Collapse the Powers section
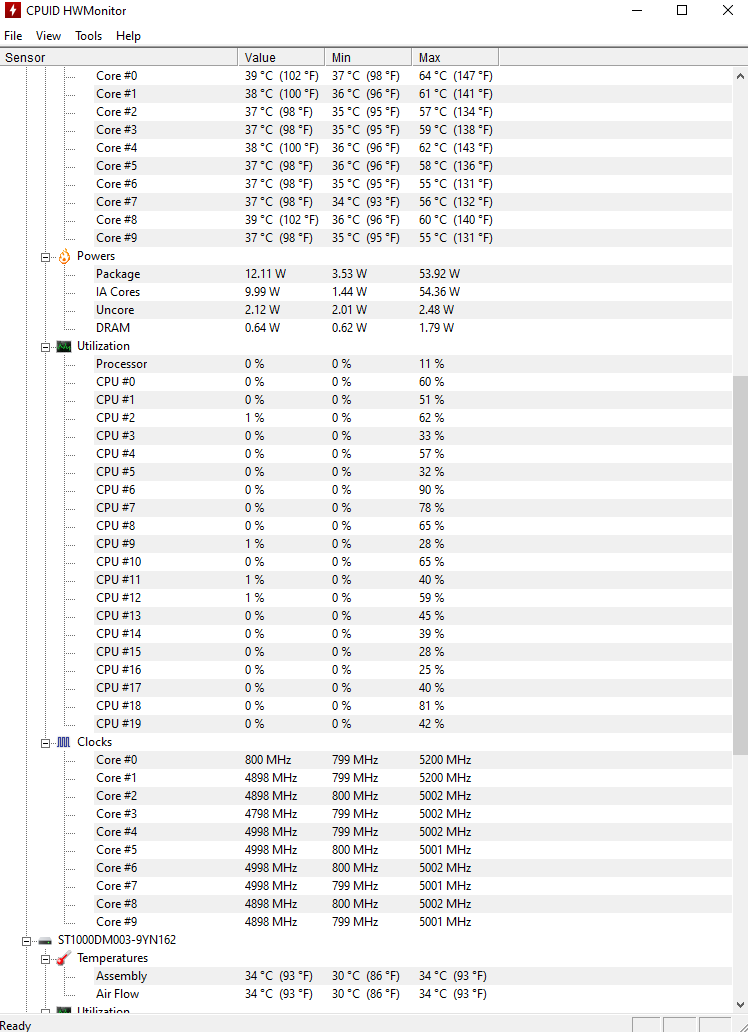The image size is (748, 1032). (x=45, y=257)
